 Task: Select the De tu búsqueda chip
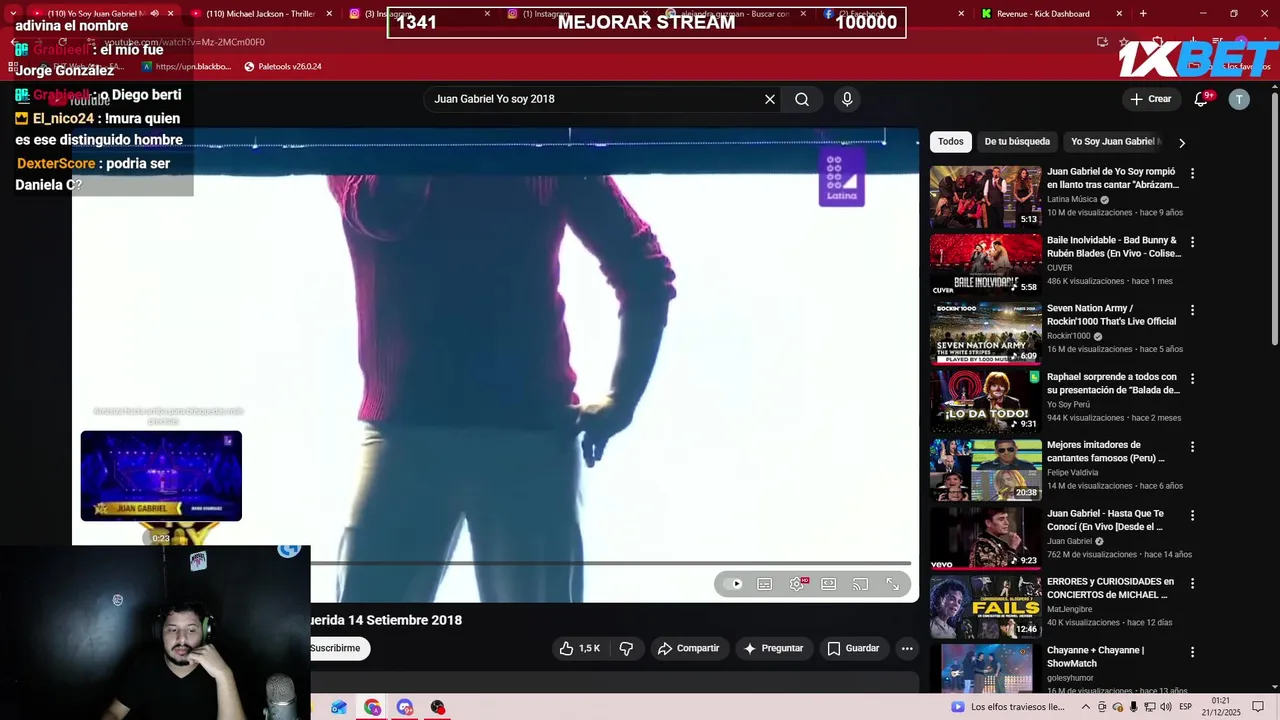pyautogui.click(x=1017, y=142)
